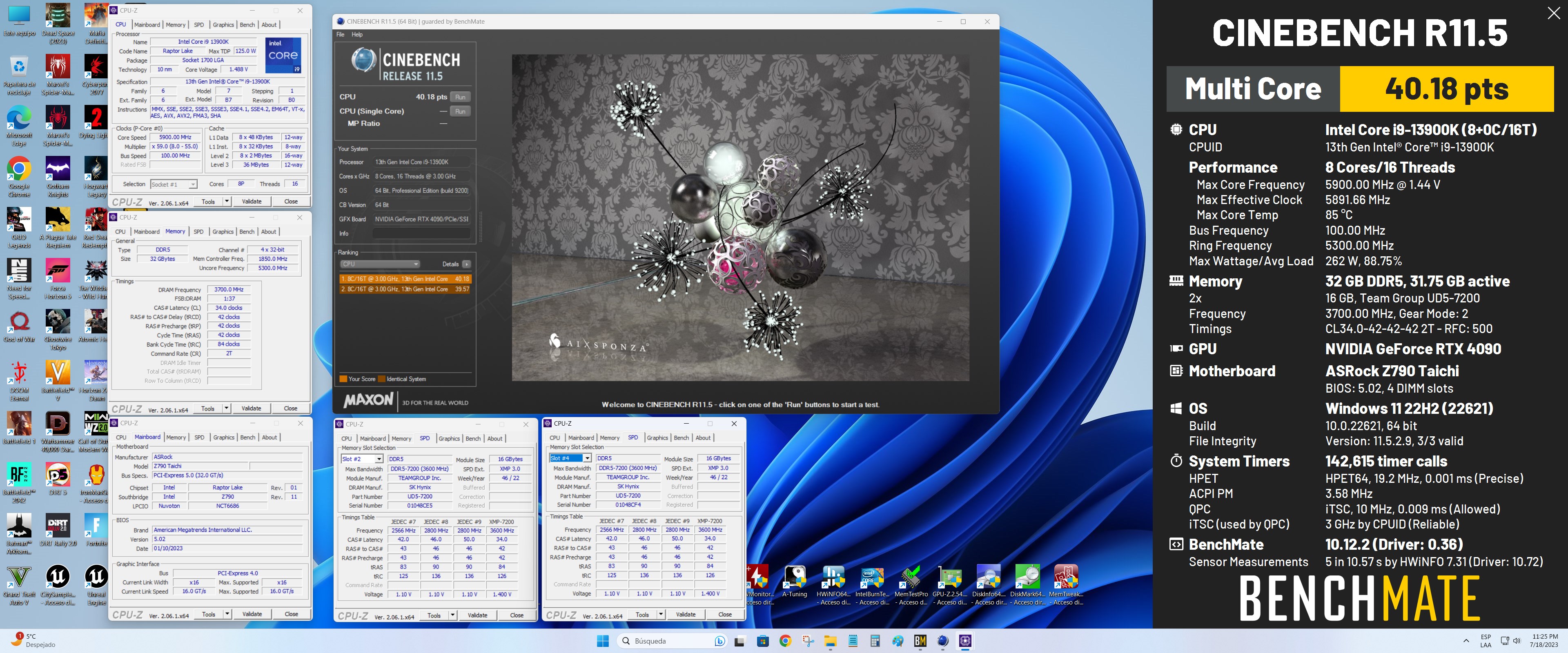
Task: Run the Cinebench CPU benchmark
Action: [460, 98]
